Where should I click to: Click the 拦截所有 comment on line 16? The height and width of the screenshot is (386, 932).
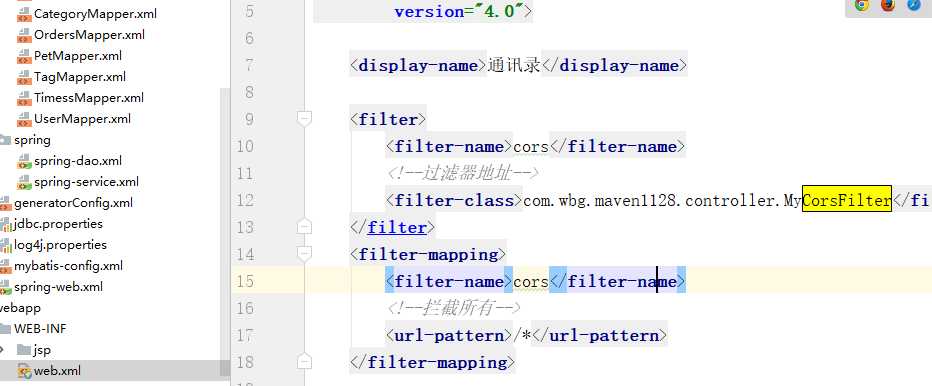453,308
